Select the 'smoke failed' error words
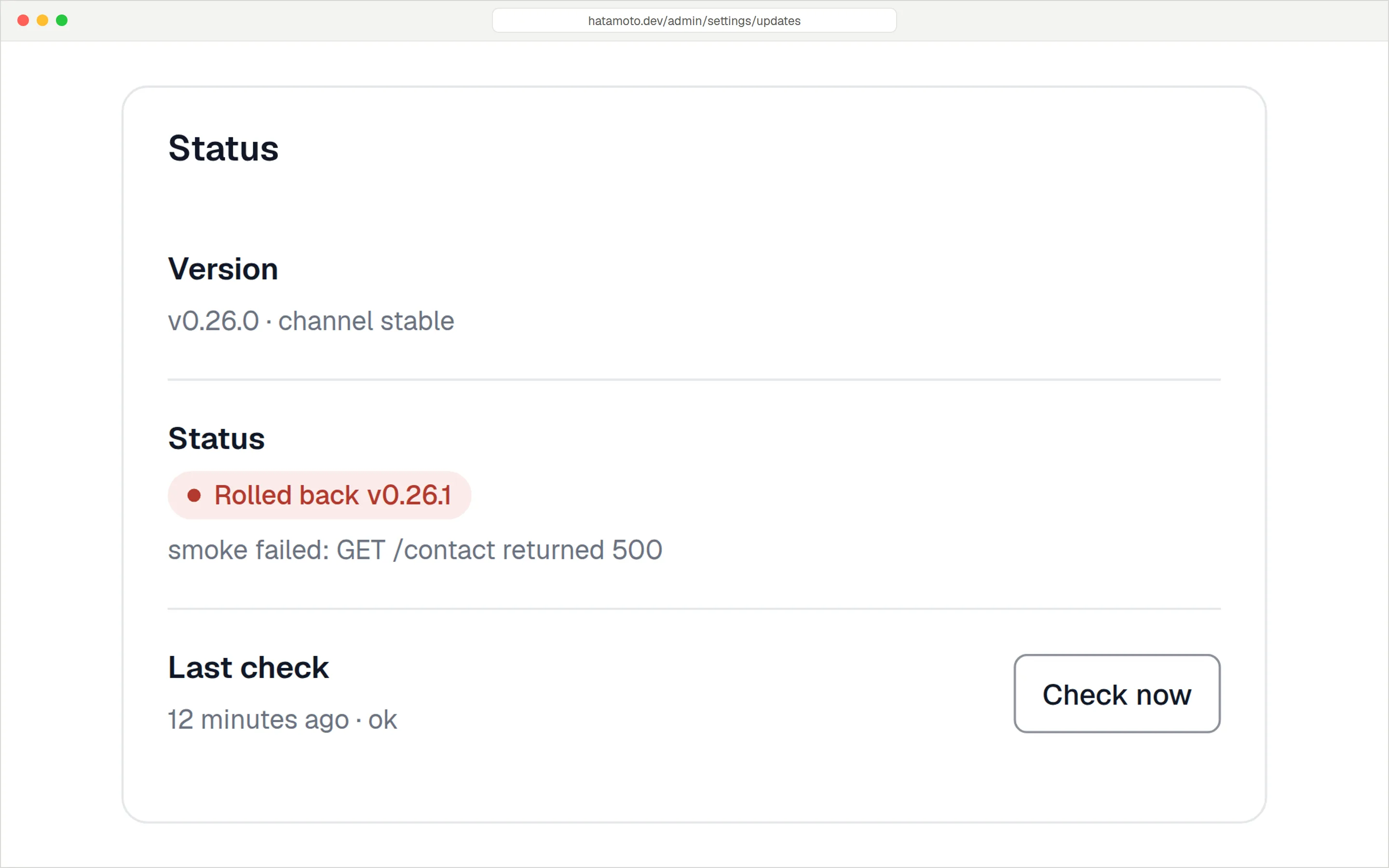 pyautogui.click(x=248, y=550)
